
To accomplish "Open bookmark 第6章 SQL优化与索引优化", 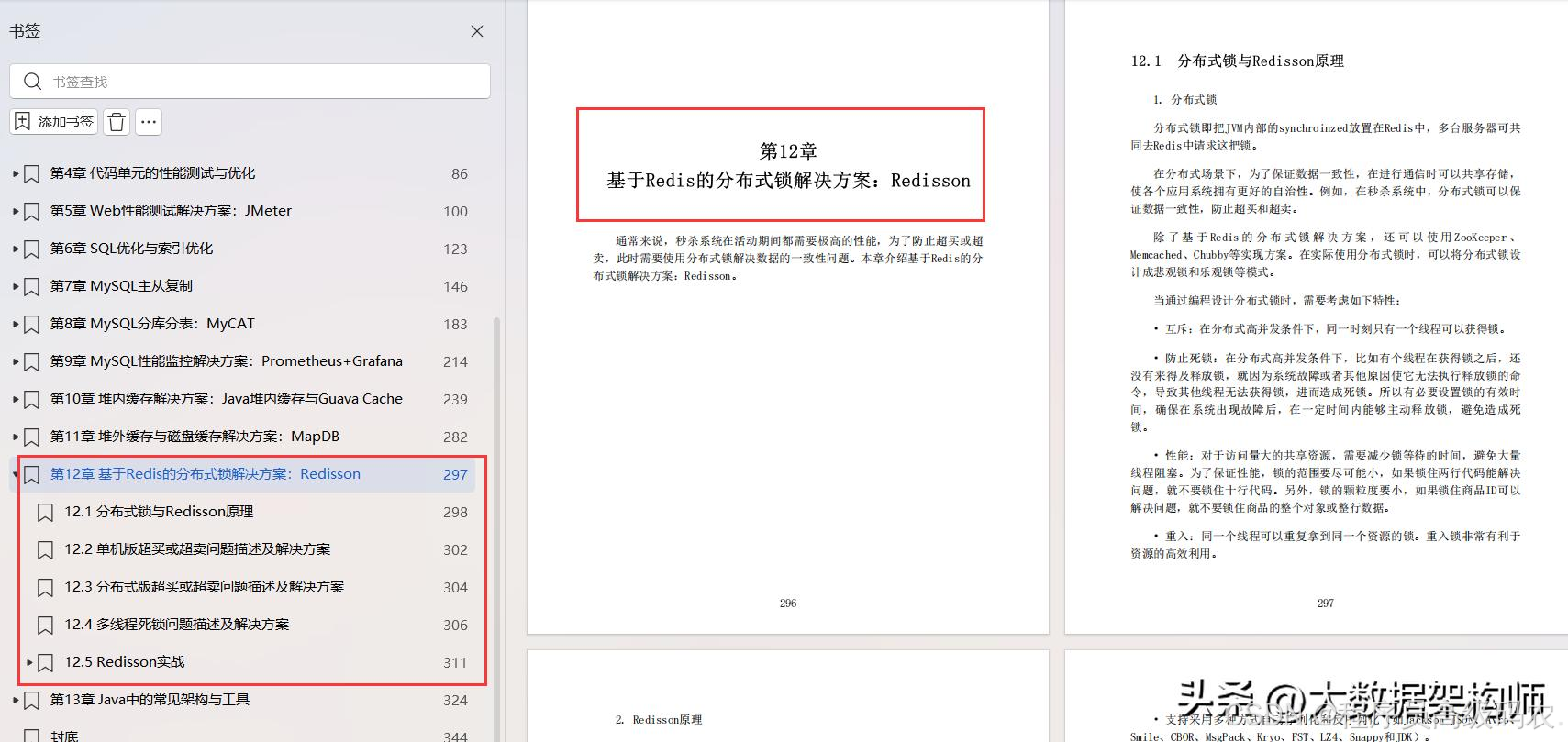I will [131, 249].
